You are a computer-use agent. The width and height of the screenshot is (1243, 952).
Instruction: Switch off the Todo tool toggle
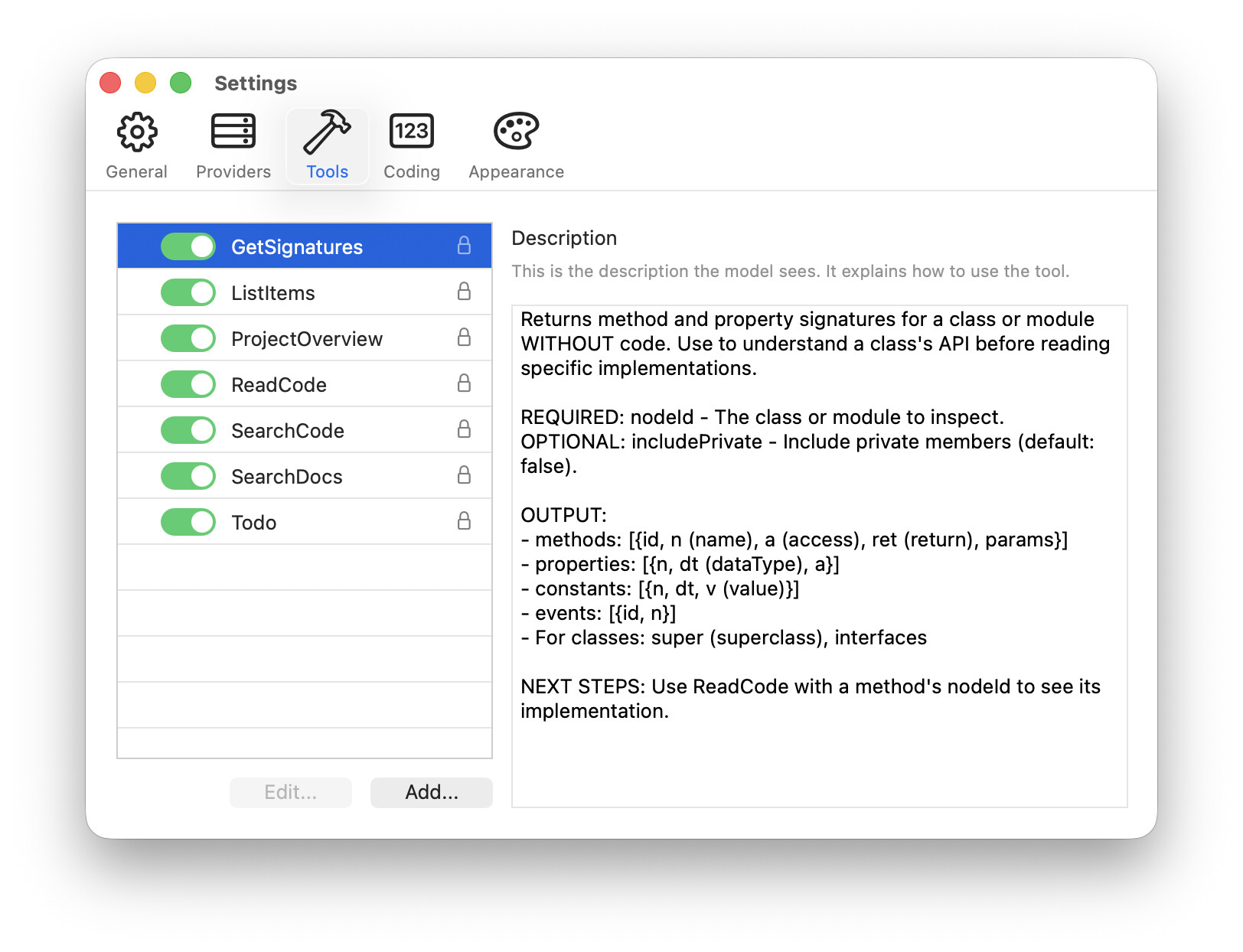188,522
